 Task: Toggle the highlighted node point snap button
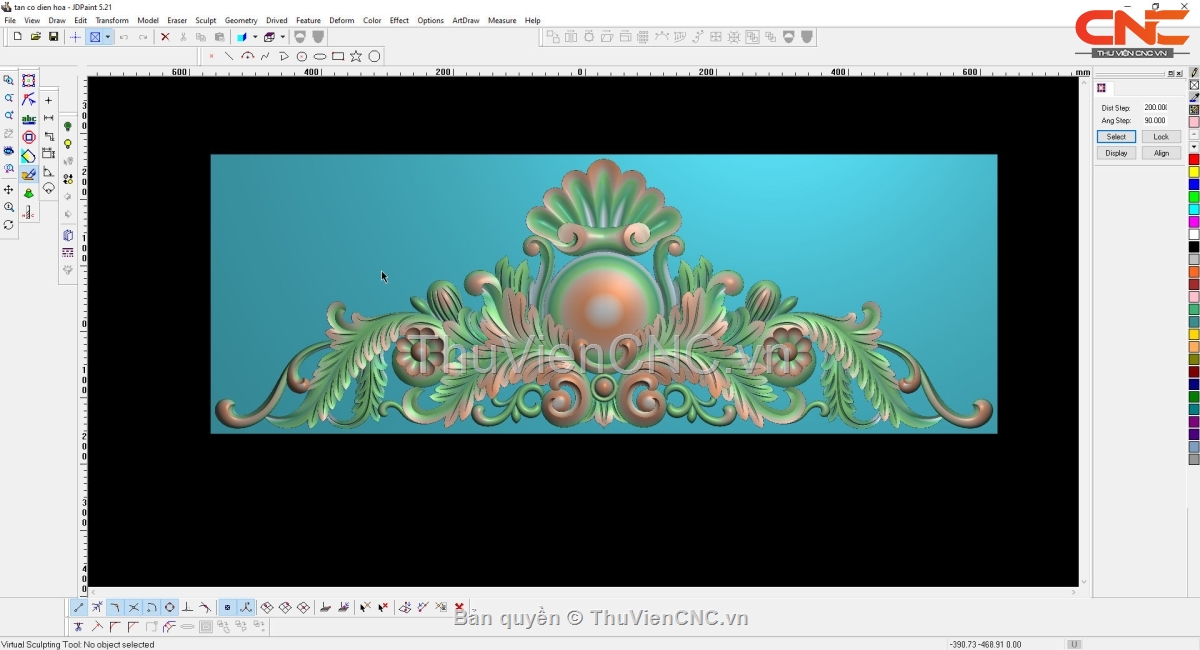tap(227, 607)
